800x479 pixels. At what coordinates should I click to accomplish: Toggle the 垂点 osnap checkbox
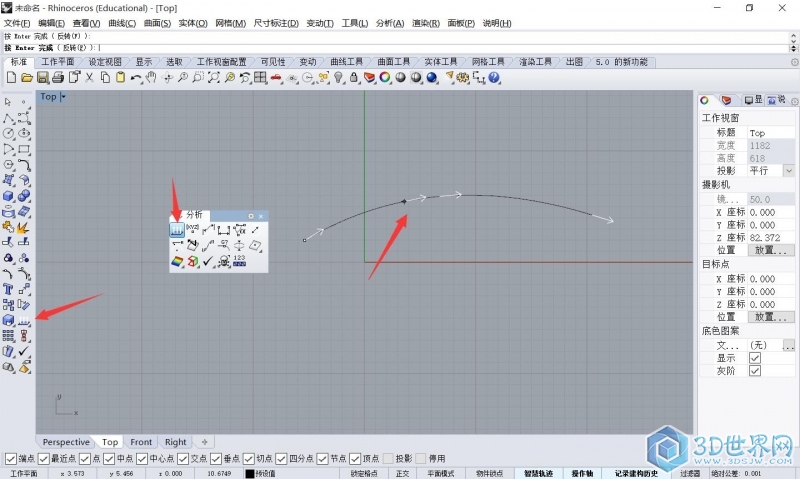(x=216, y=459)
